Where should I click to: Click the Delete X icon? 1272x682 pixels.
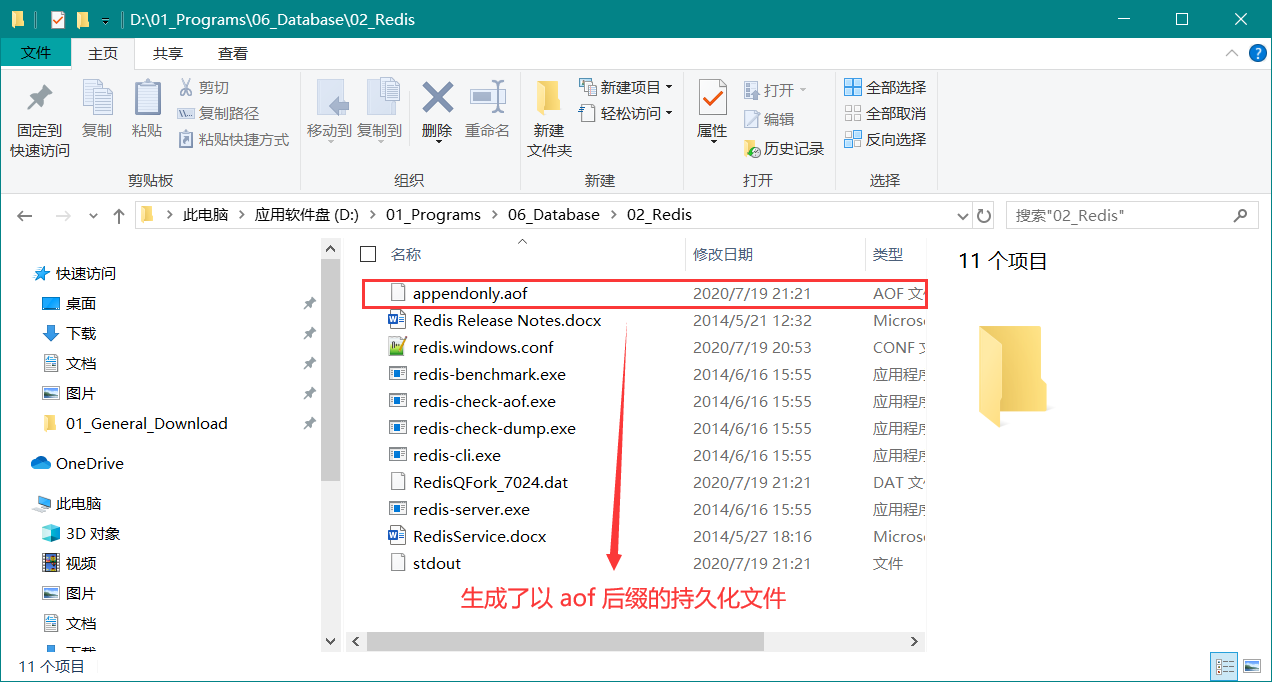pyautogui.click(x=437, y=100)
